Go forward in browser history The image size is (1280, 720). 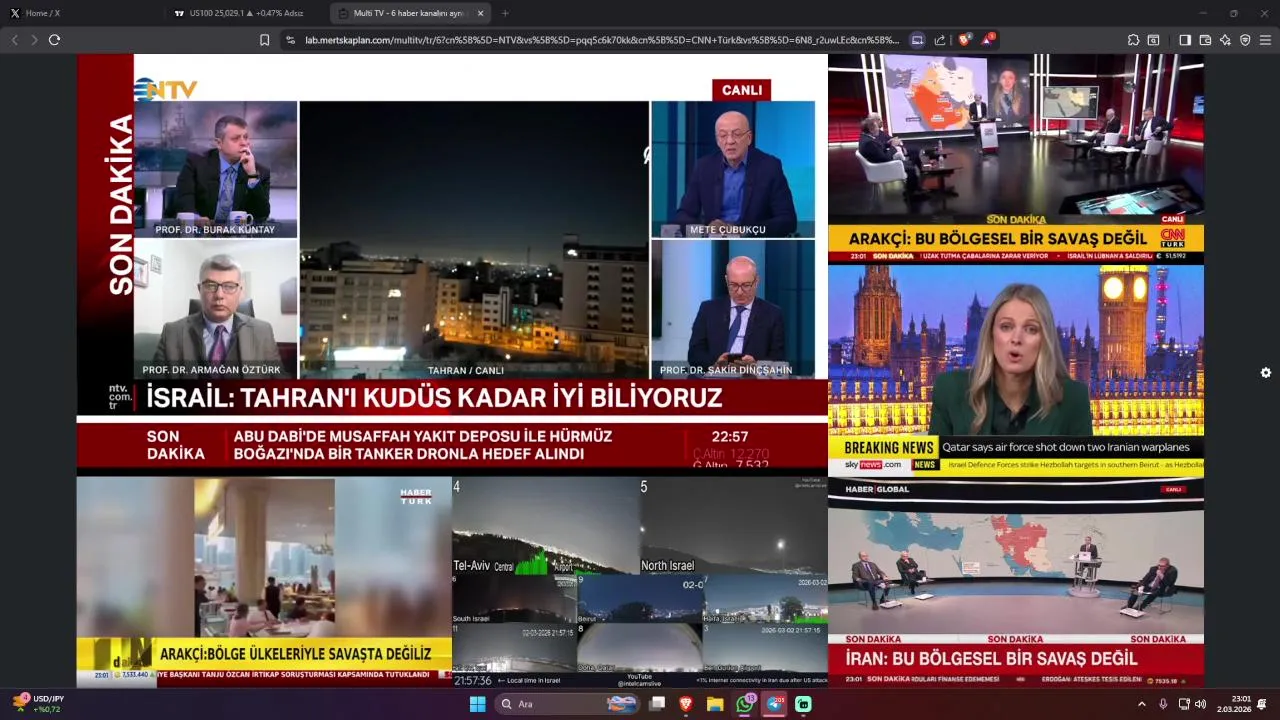[x=34, y=40]
